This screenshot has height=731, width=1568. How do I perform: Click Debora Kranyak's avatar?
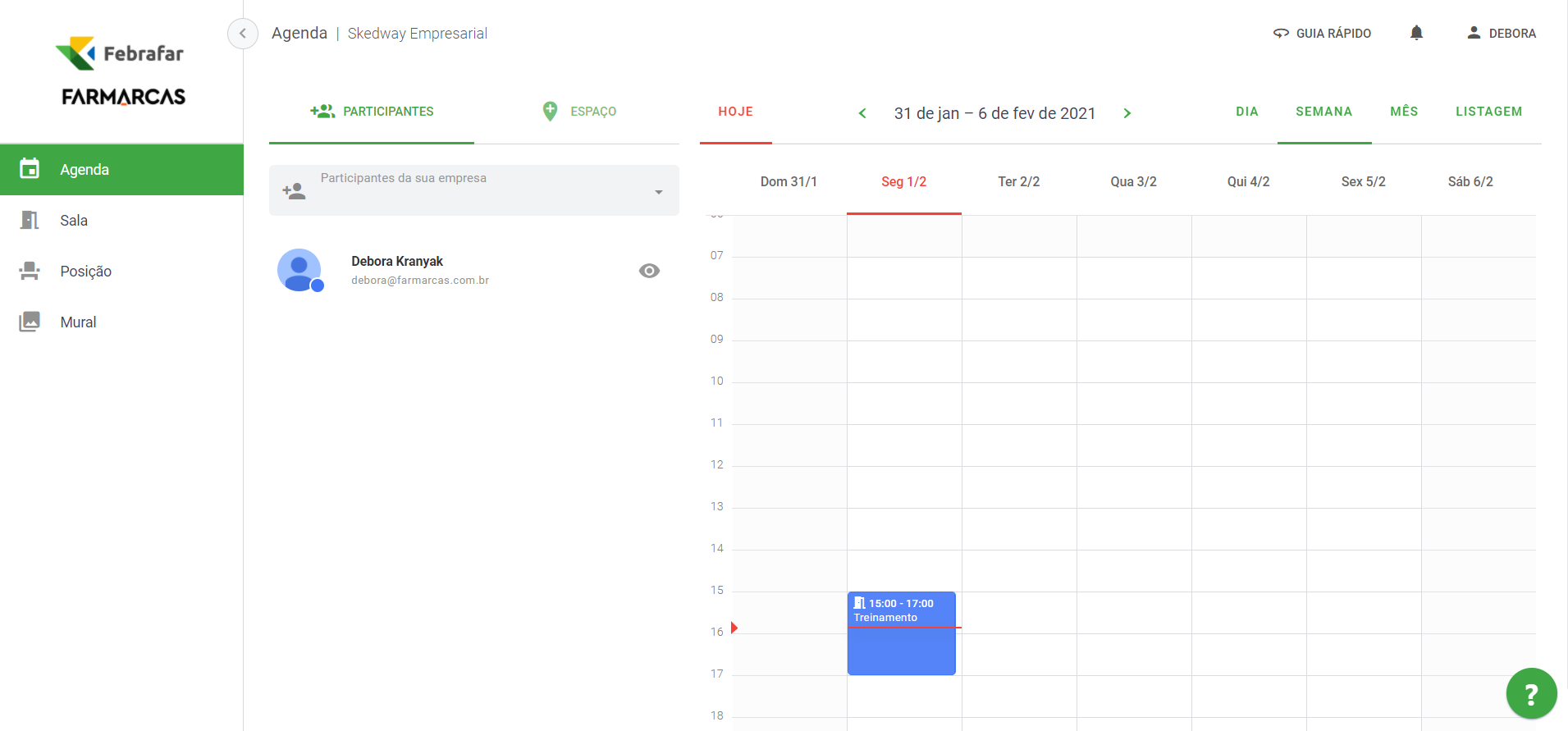(299, 270)
